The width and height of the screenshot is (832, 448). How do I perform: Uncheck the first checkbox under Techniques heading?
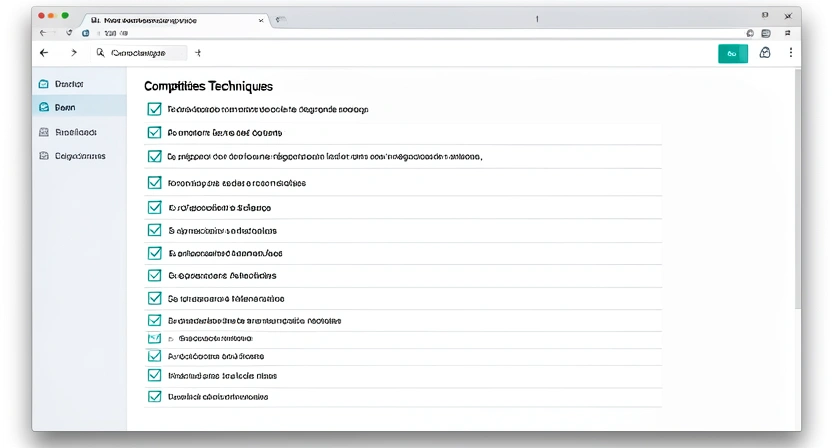(154, 109)
